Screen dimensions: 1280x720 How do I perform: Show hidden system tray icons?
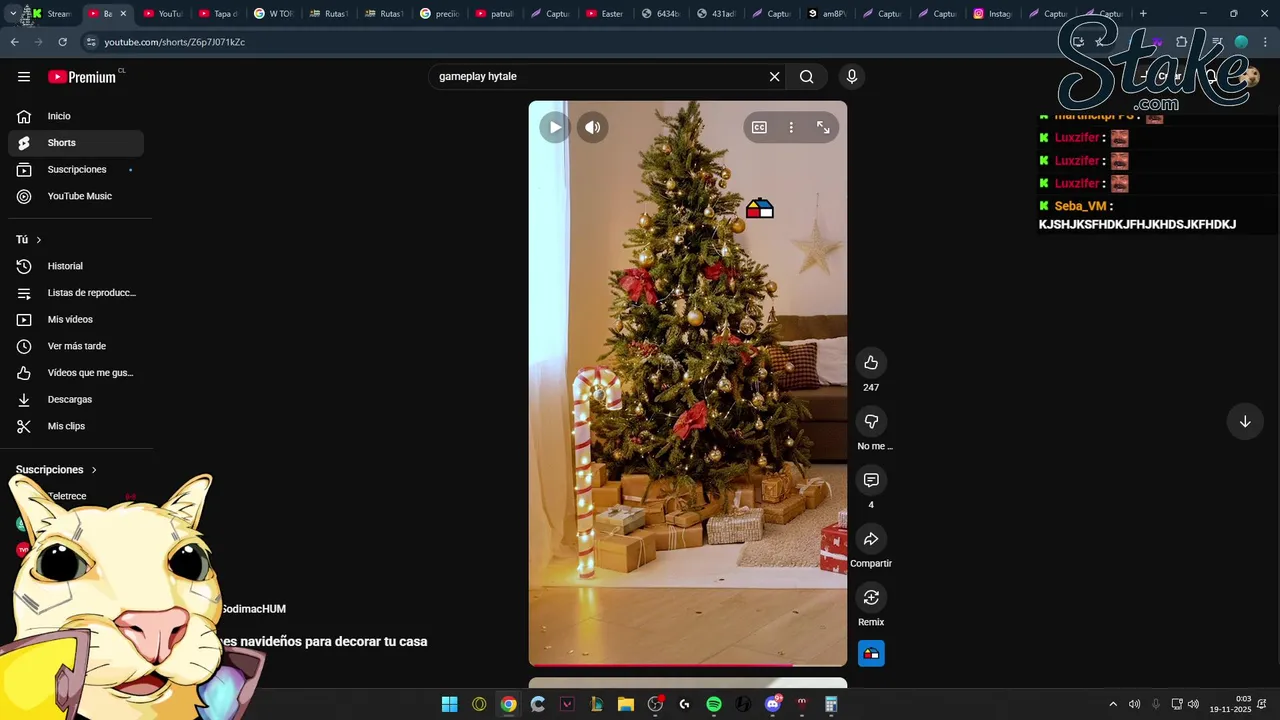point(1113,705)
